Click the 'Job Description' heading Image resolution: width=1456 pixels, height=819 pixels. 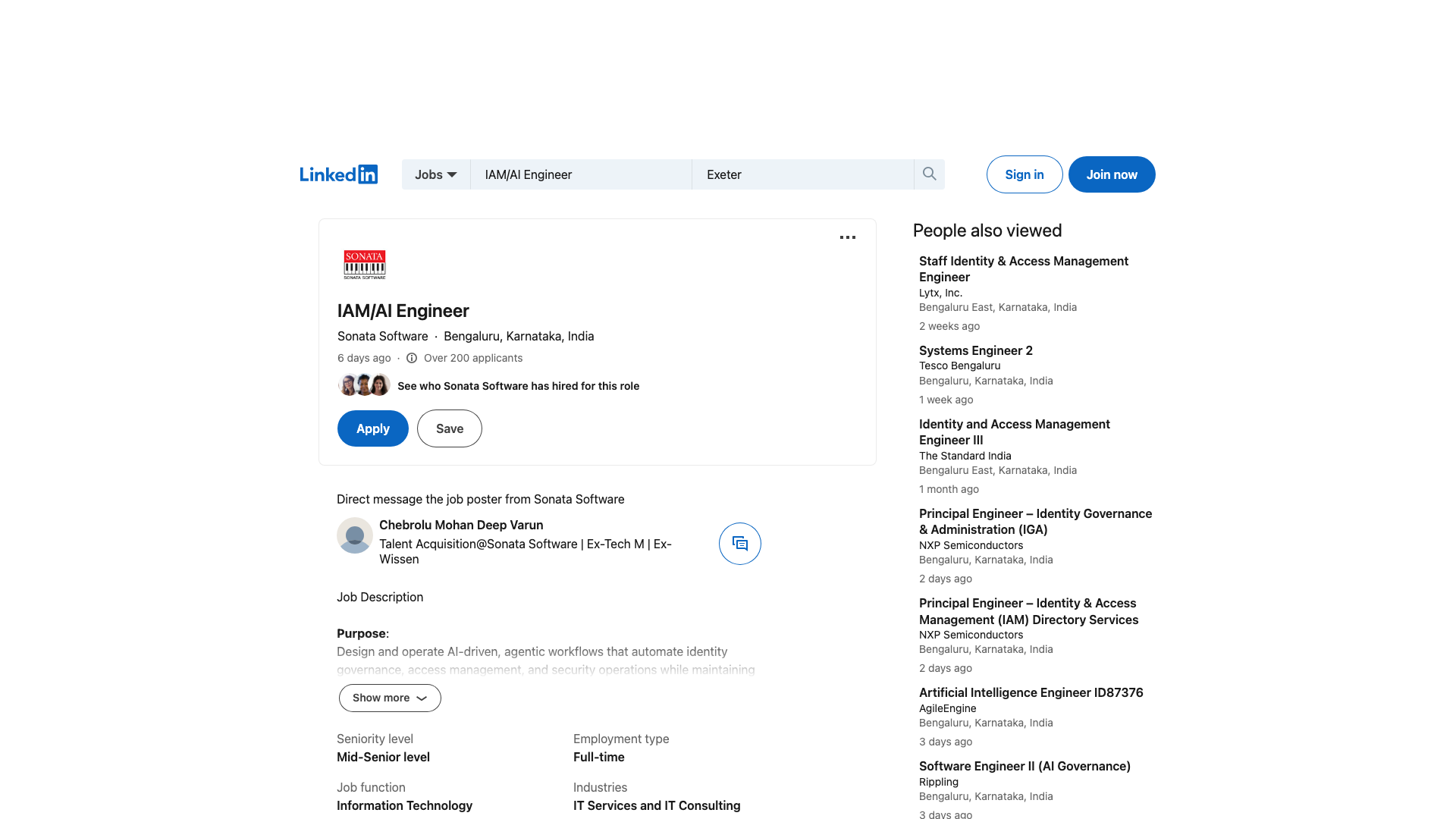pyautogui.click(x=380, y=597)
